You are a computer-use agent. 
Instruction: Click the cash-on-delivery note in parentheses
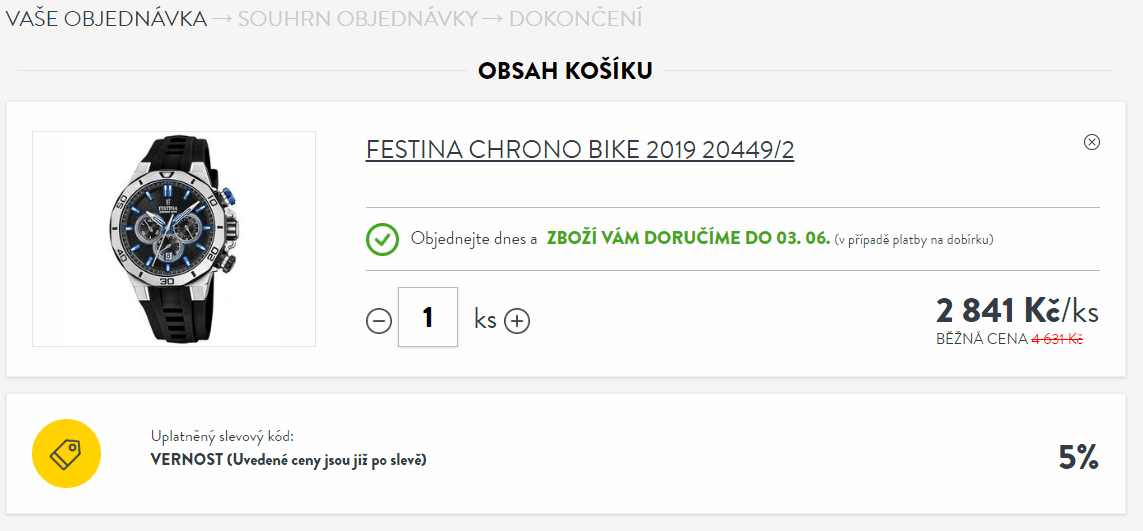pos(914,240)
